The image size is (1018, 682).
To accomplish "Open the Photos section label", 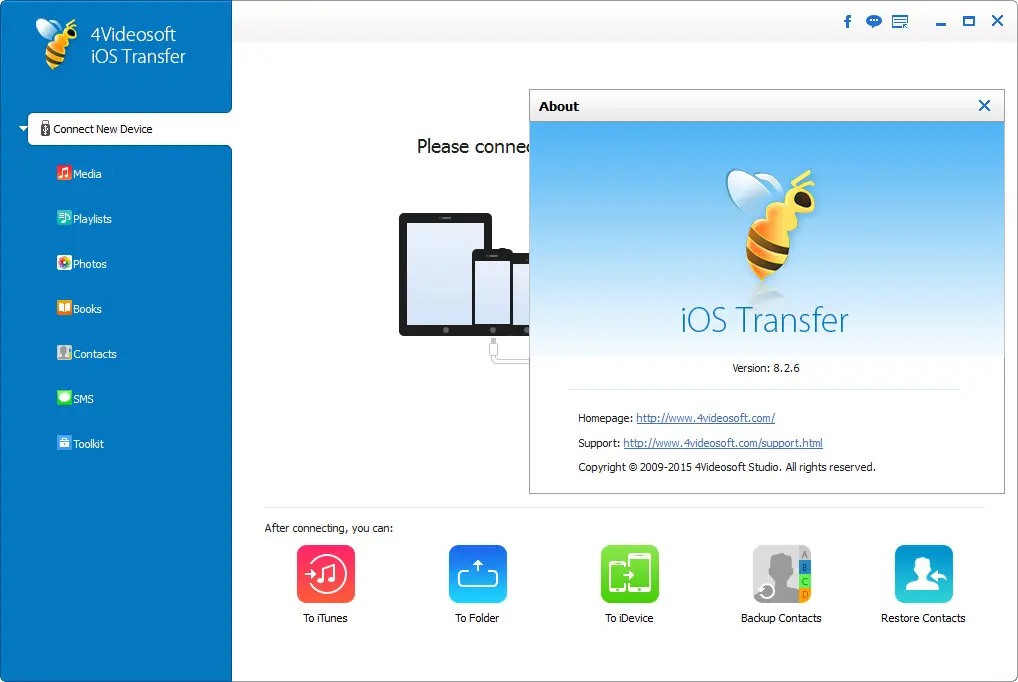I will [x=90, y=264].
